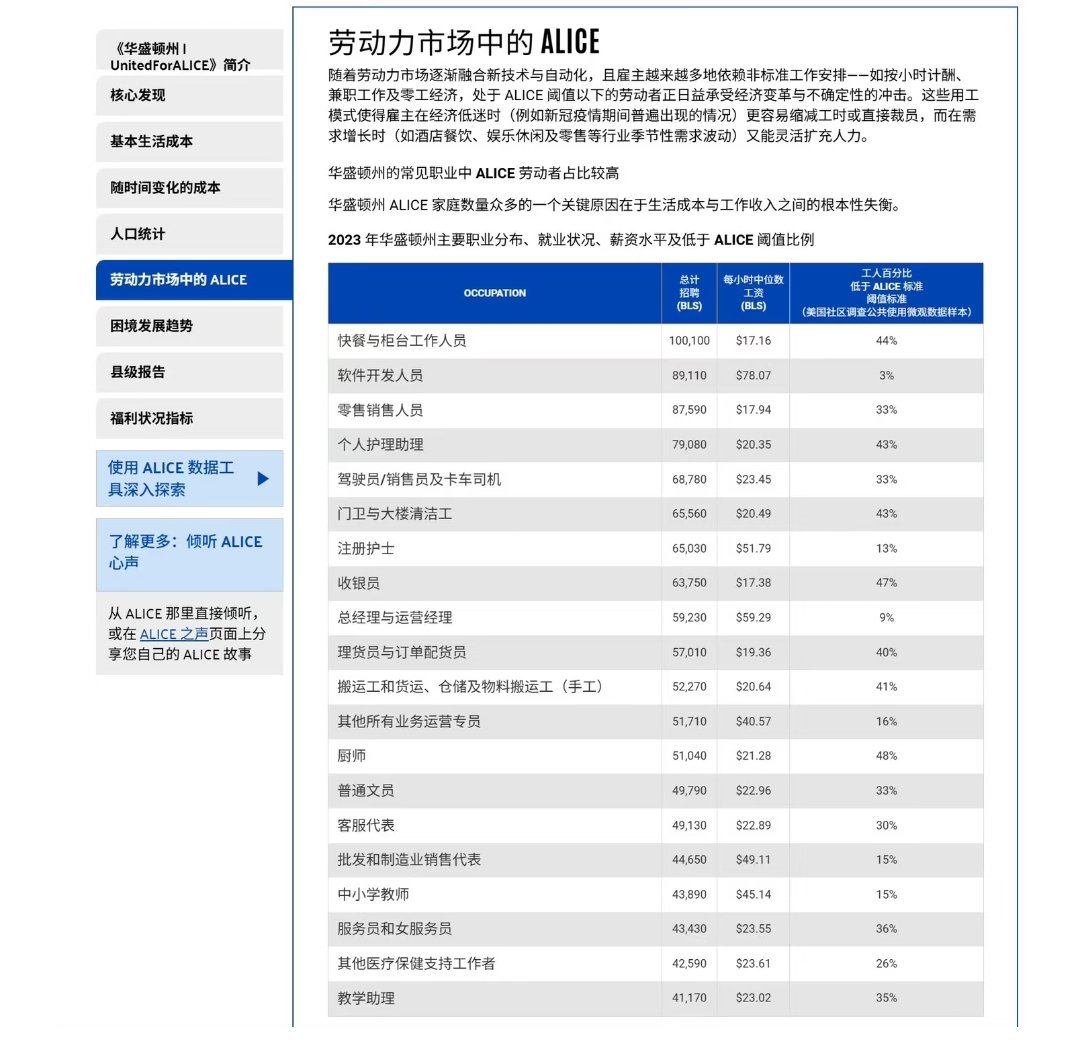Click the 44% cell for 快餐与柜台工作人员

[886, 341]
